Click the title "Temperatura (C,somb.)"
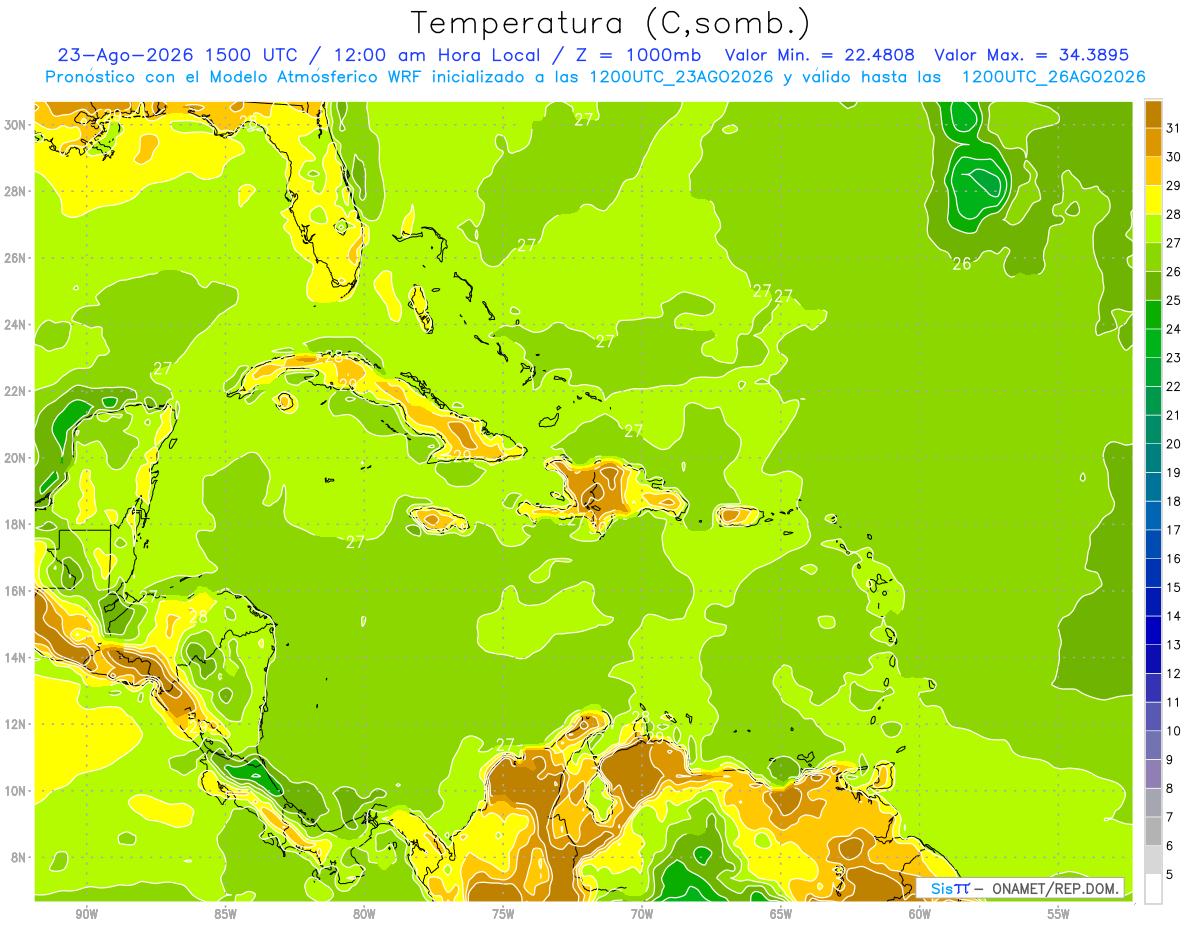 (x=610, y=23)
